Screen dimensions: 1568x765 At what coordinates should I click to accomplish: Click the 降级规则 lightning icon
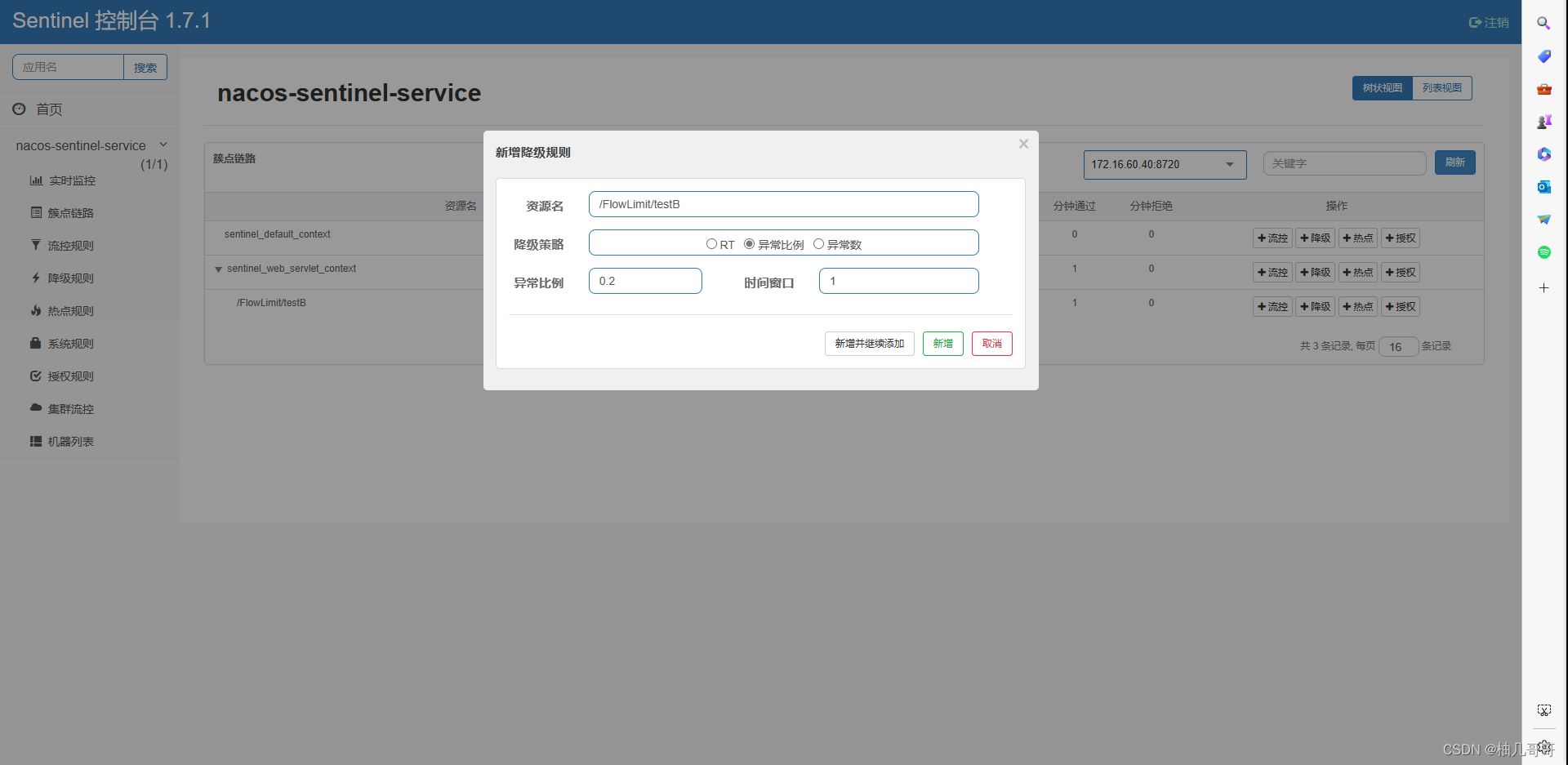(x=35, y=278)
